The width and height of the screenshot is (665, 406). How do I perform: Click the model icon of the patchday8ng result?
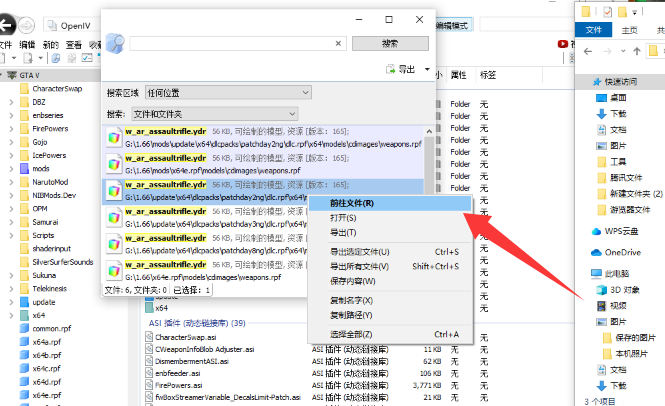click(114, 244)
